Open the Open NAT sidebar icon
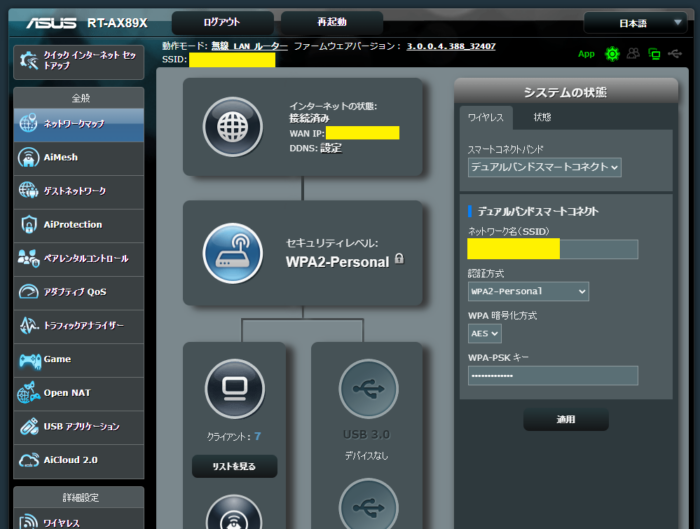 pyautogui.click(x=29, y=393)
